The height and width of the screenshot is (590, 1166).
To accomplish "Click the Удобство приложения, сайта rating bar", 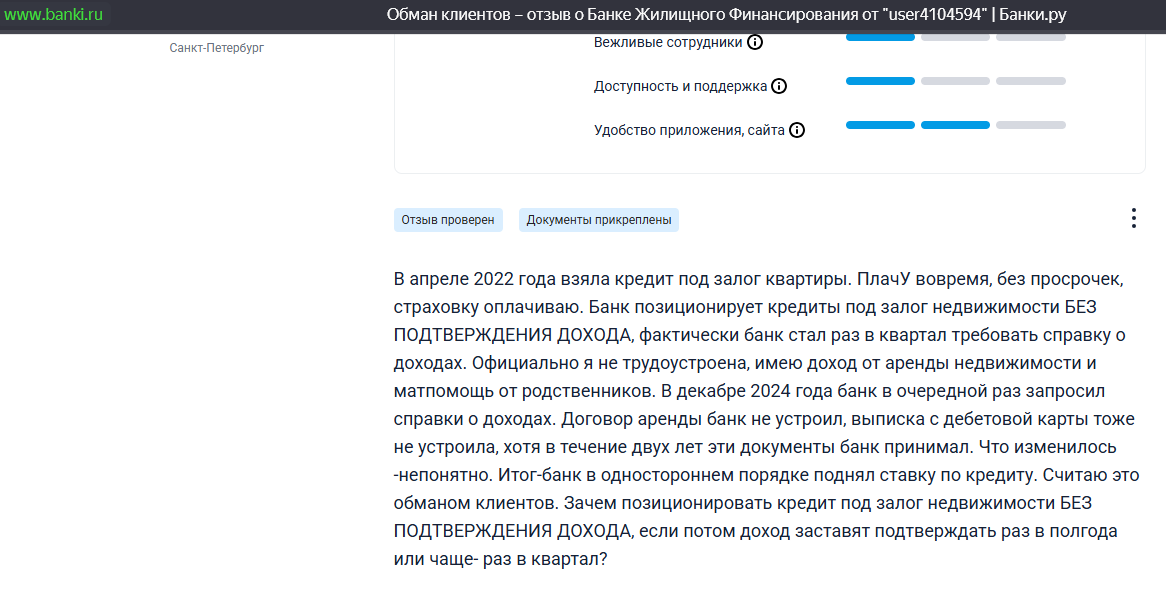I will pos(956,125).
